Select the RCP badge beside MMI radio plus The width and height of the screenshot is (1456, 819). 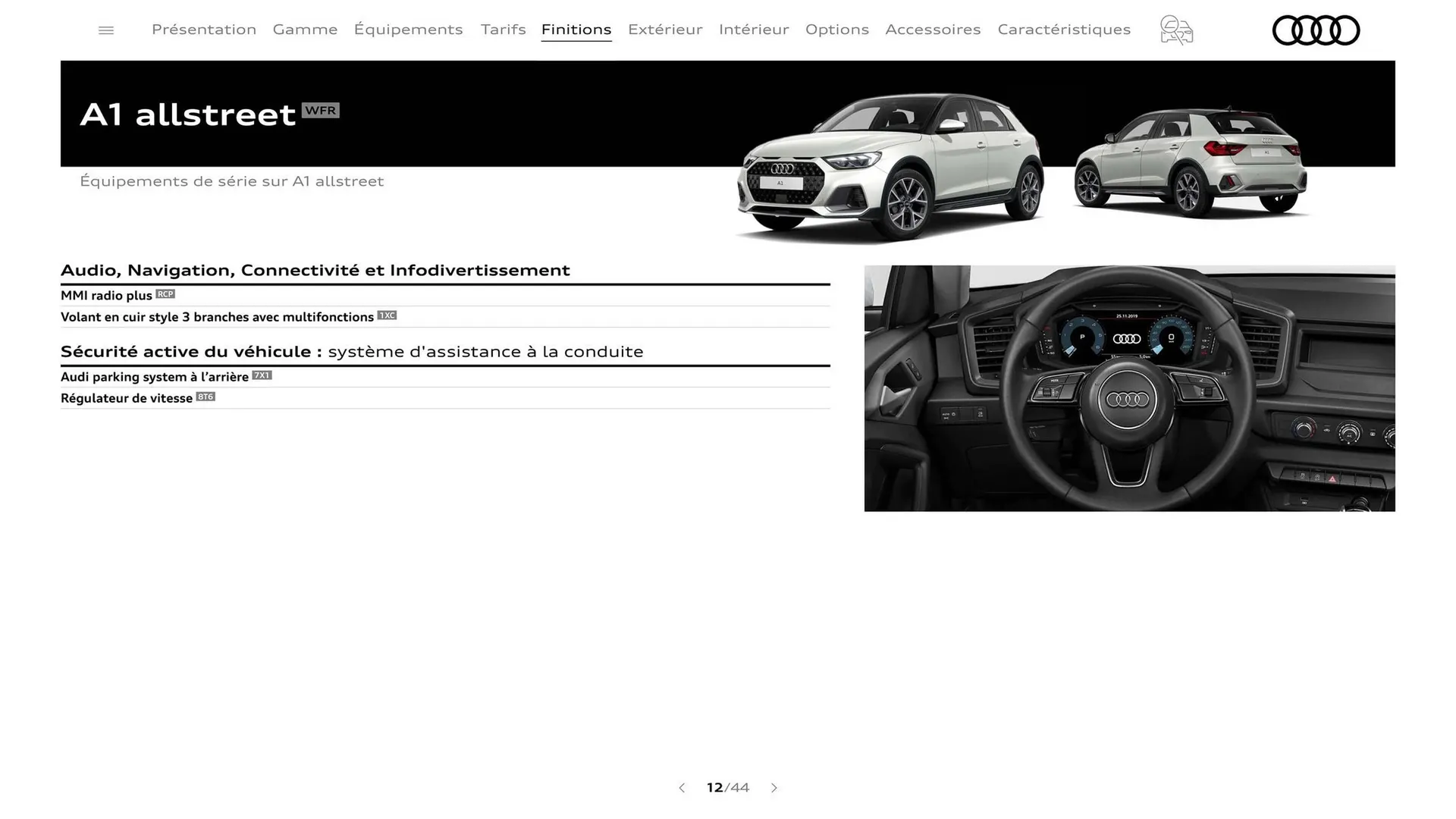tap(165, 294)
